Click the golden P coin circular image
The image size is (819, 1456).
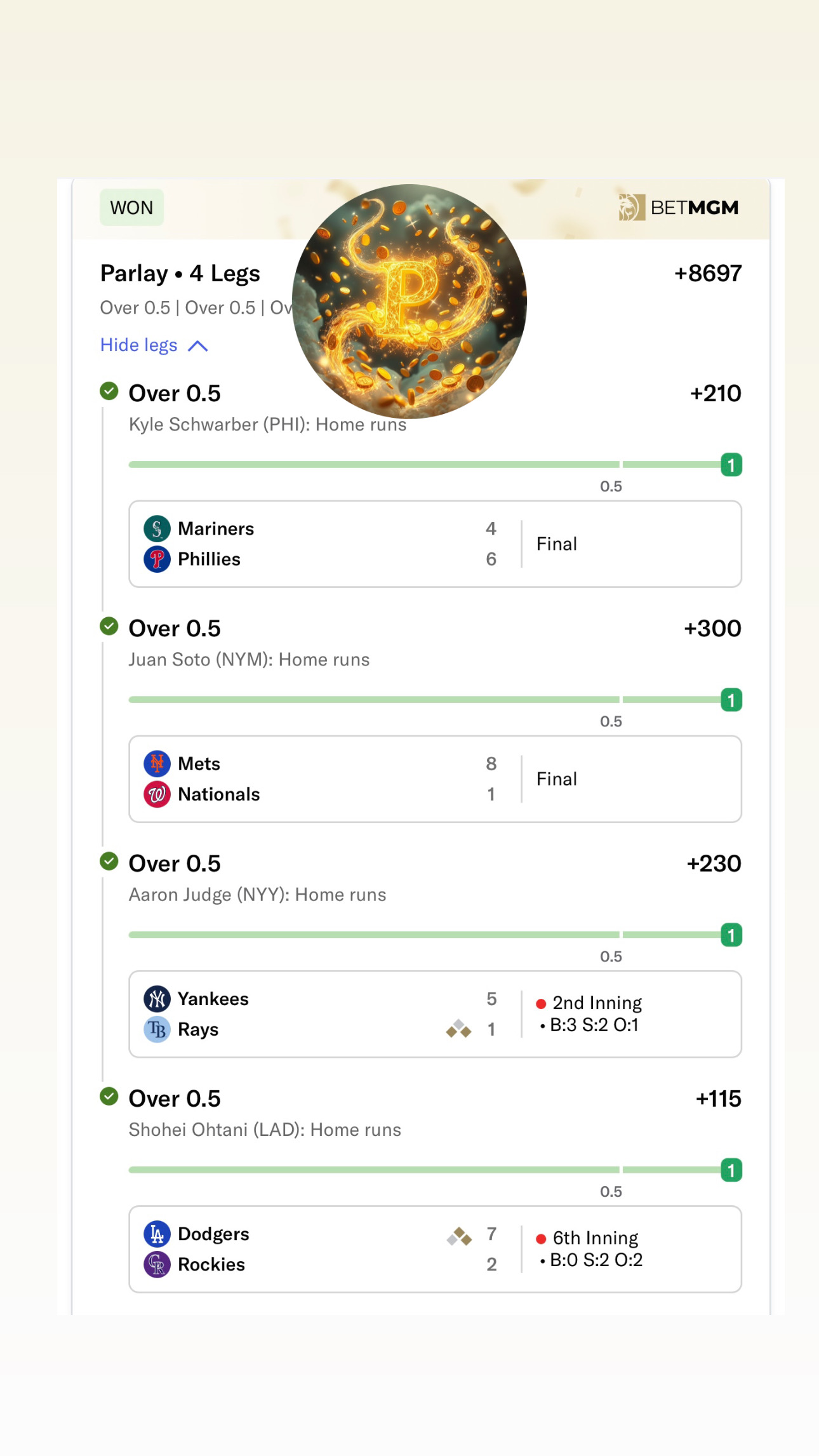[x=409, y=302]
